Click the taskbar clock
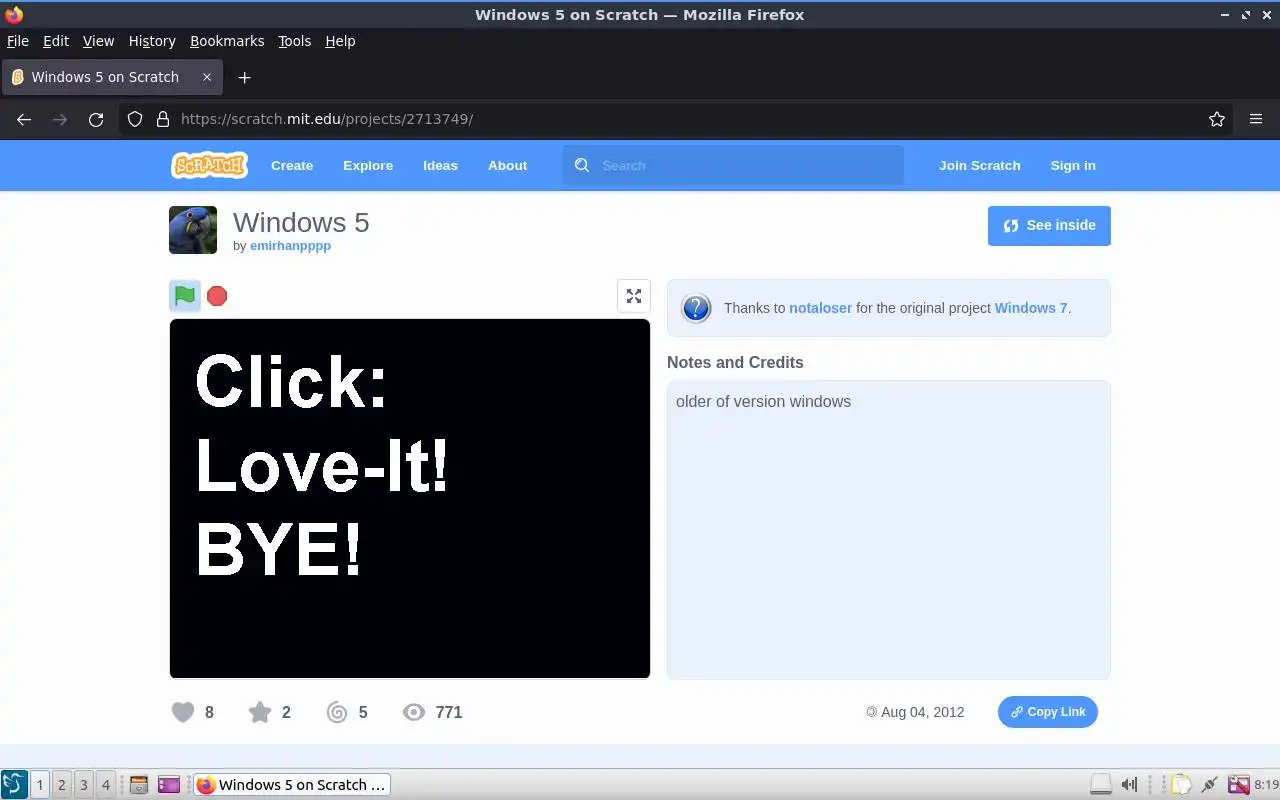This screenshot has width=1280, height=800. (x=1266, y=785)
